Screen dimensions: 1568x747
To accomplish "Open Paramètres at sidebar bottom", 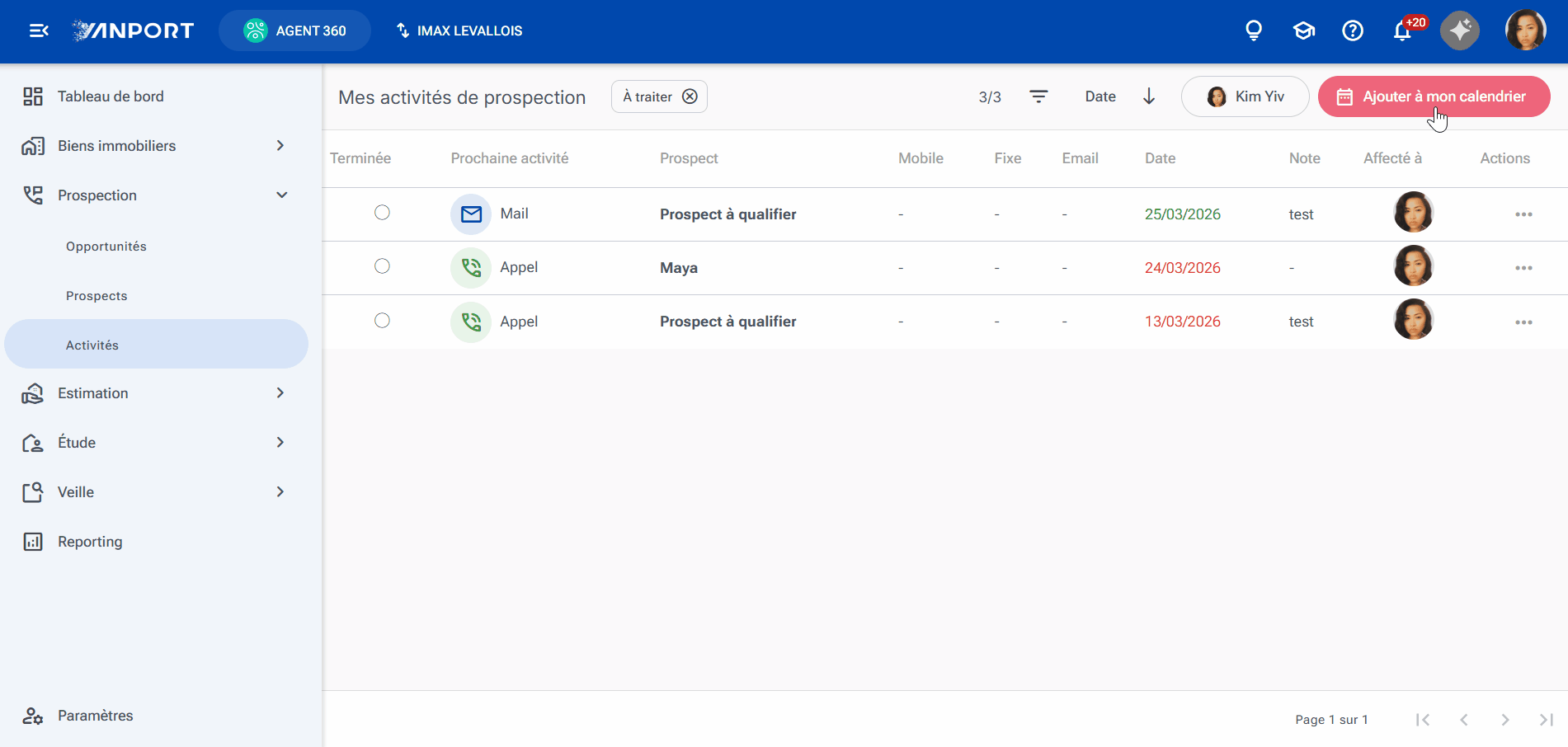I will (95, 716).
